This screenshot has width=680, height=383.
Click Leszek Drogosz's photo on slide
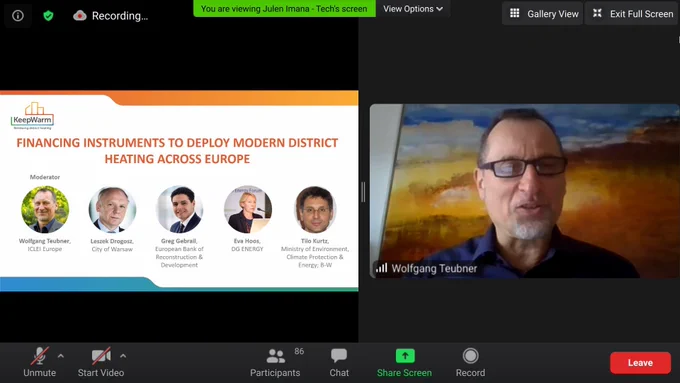(112, 210)
